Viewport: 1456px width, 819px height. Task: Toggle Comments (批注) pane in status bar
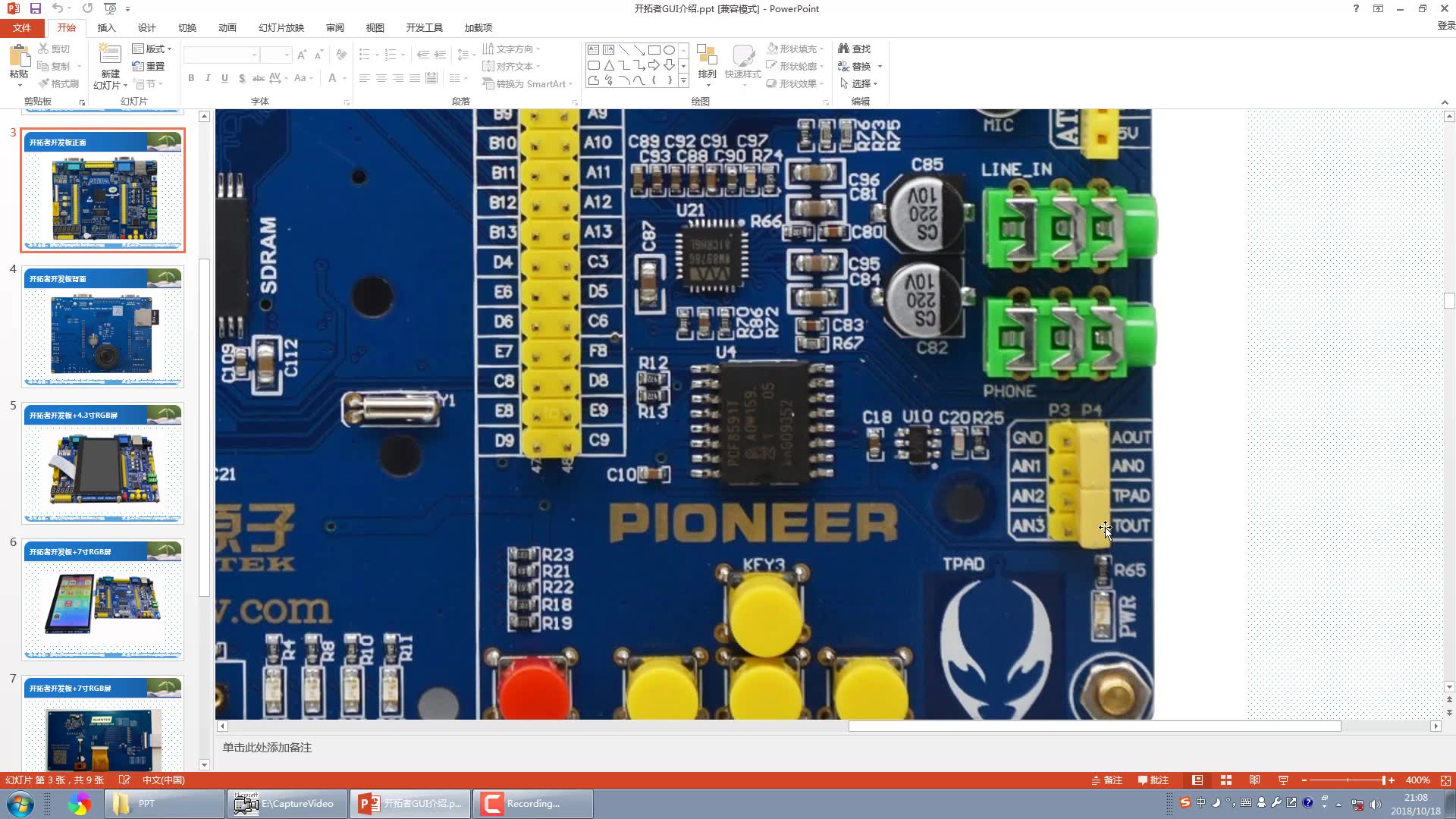pos(1153,780)
